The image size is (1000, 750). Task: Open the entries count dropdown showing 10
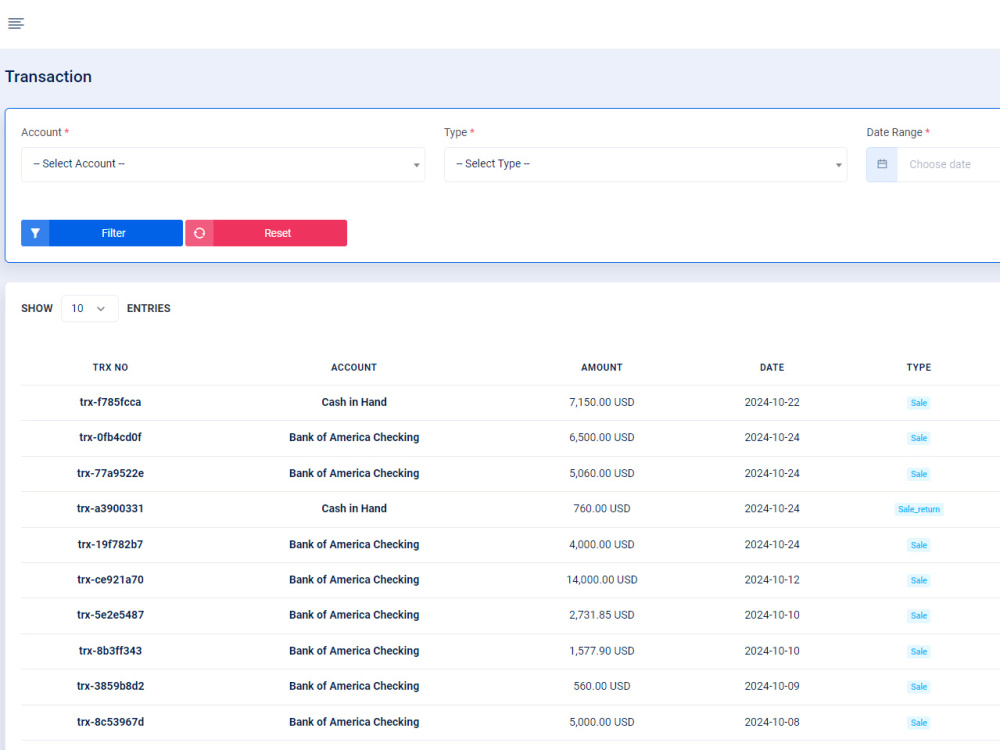tap(89, 309)
